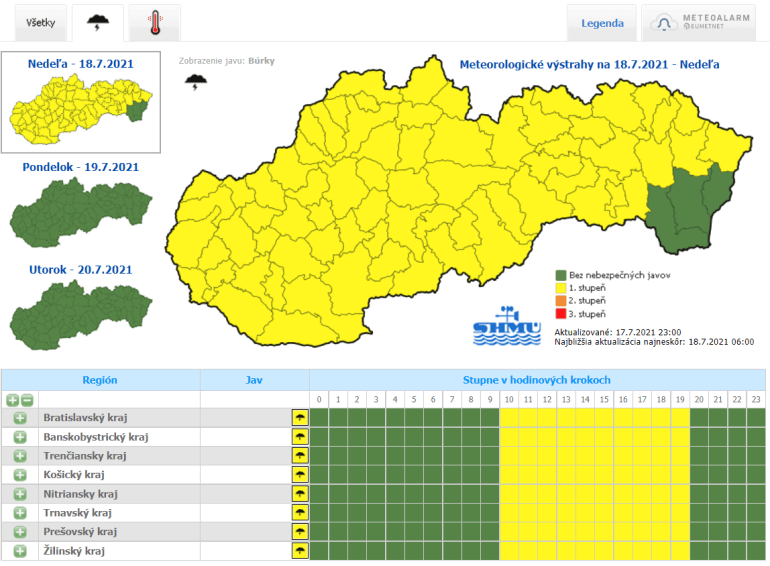Click the Pondelok - 19.7.2021 heading link
Image resolution: width=770 pixels, height=566 pixels.
coord(81,167)
